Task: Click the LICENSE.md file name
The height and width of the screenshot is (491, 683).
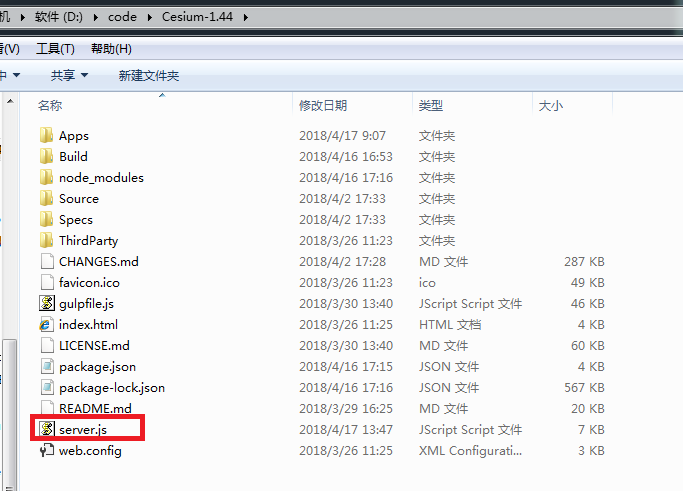Action: tap(94, 345)
